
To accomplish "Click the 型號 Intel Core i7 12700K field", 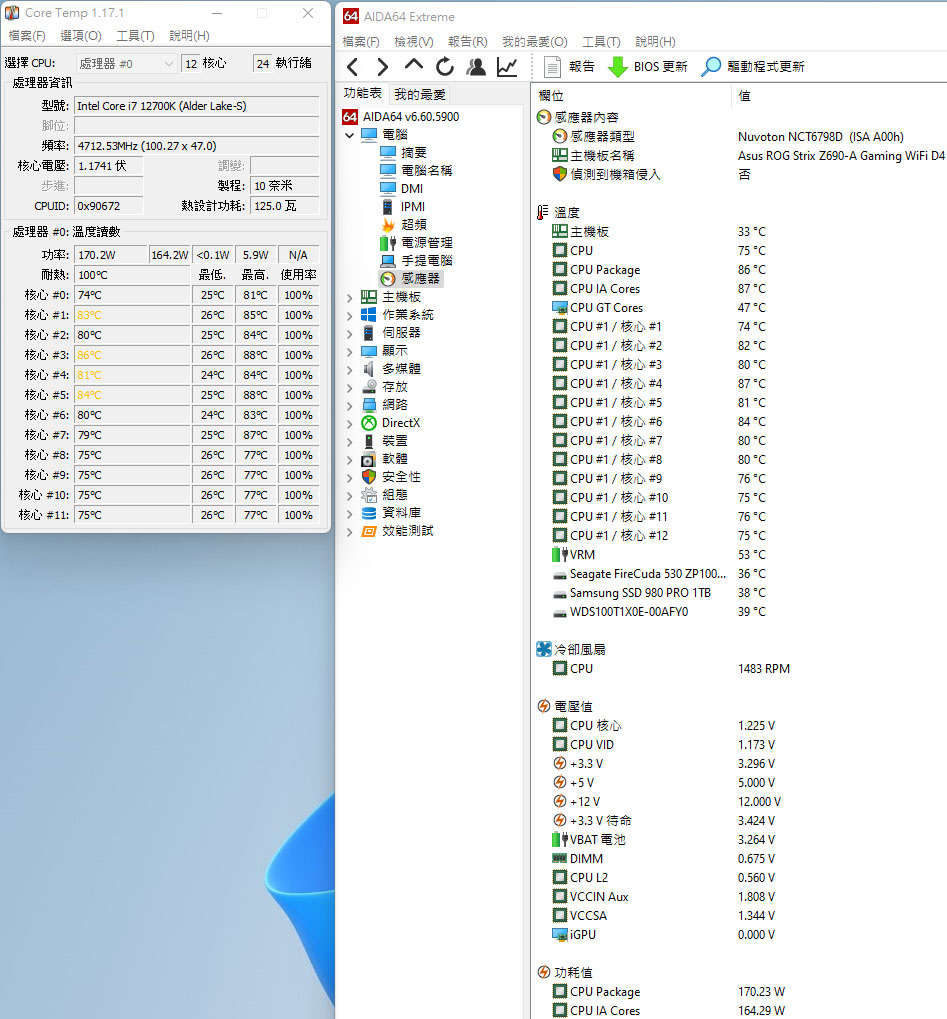I will click(196, 106).
